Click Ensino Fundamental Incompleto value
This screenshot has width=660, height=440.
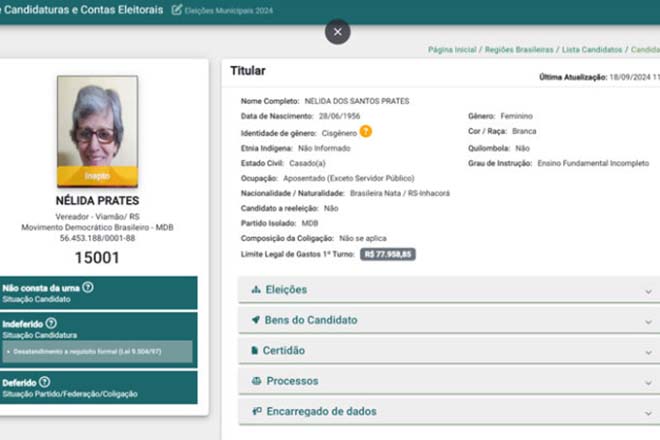593,163
